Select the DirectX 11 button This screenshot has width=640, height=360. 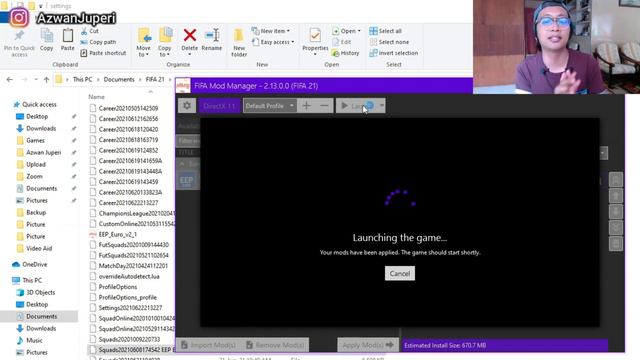coord(220,106)
